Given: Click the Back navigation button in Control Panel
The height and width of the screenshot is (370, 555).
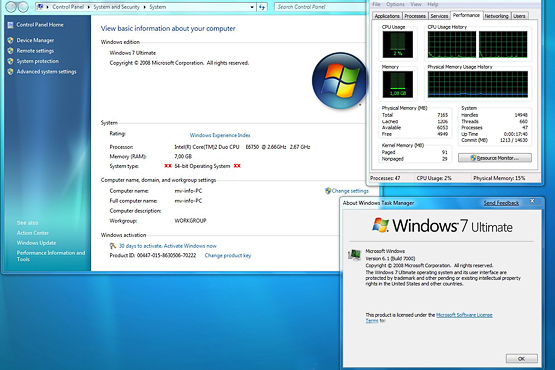Looking at the screenshot, I should tap(11, 6).
